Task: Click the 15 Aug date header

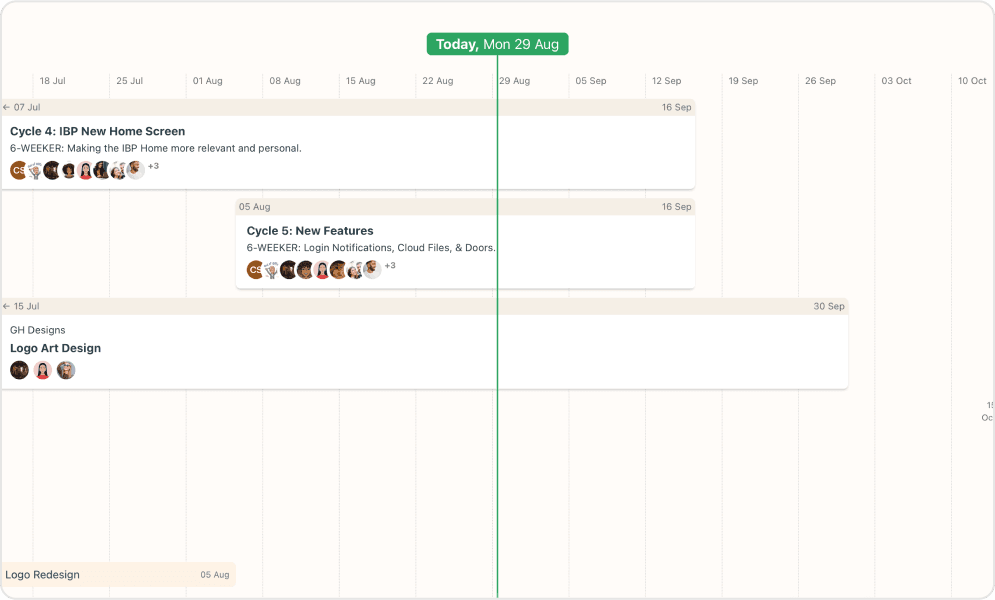Action: [360, 81]
